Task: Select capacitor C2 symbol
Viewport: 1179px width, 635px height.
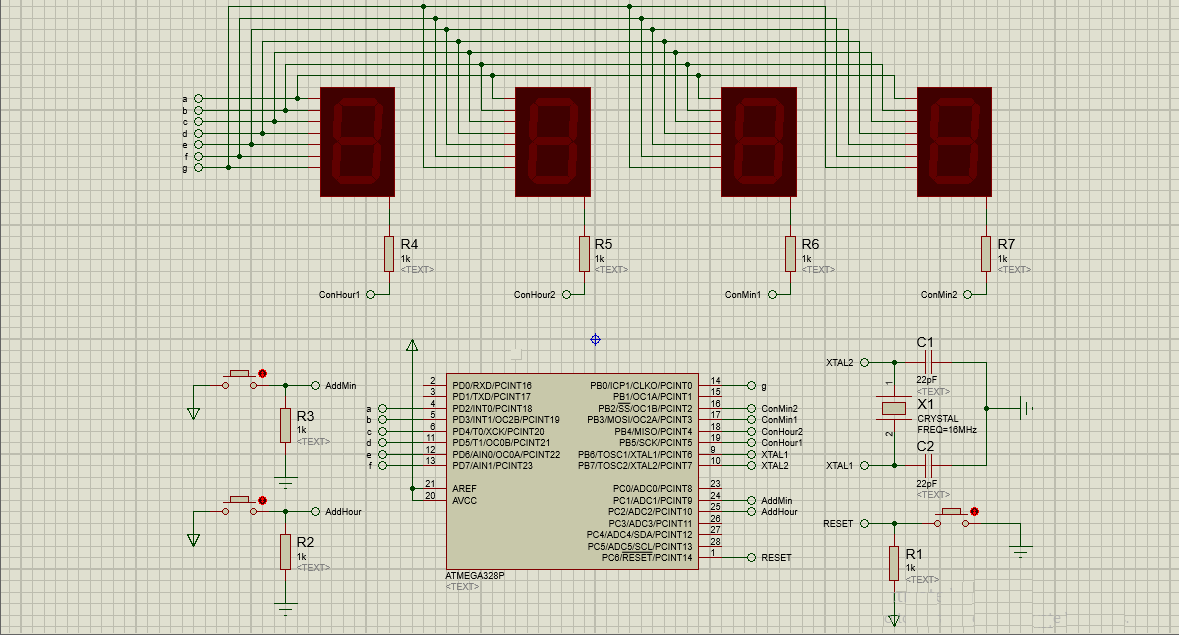Action: click(x=929, y=465)
